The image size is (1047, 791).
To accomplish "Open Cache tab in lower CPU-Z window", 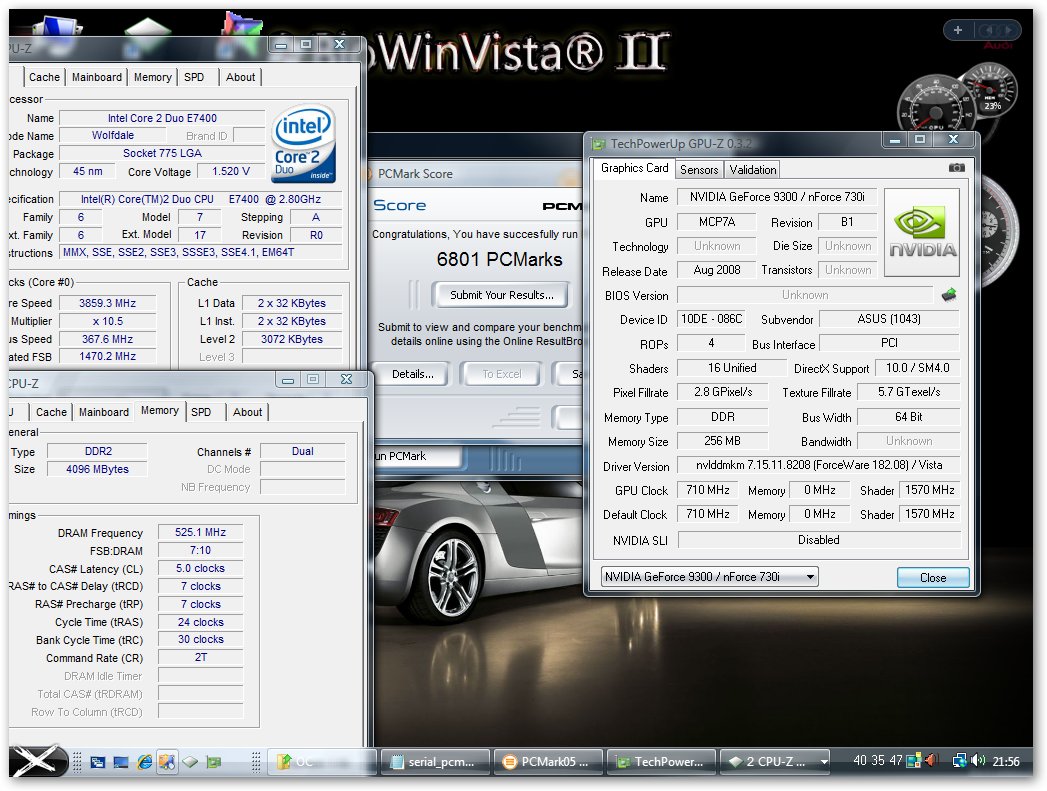I will tap(51, 412).
